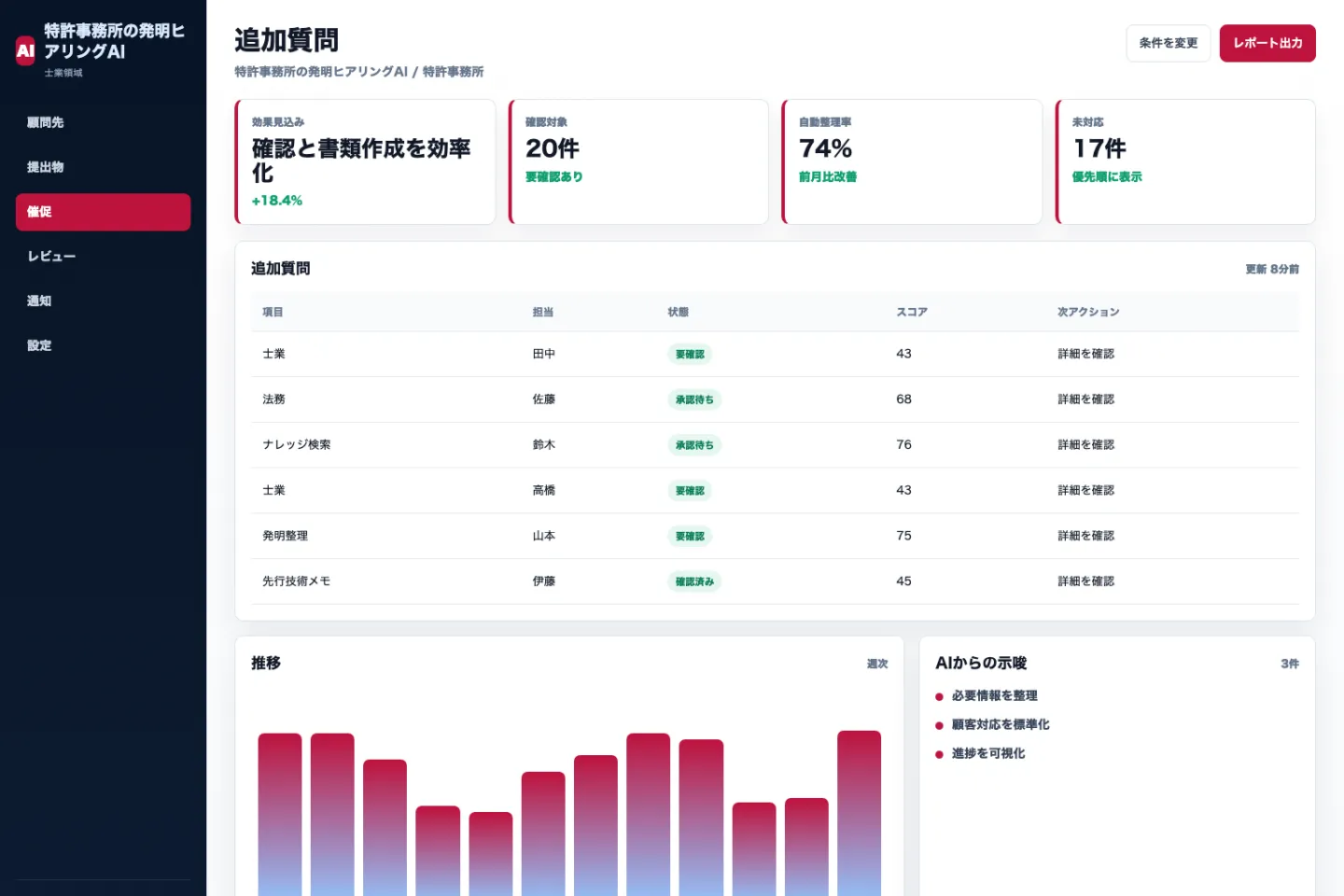The width and height of the screenshot is (1344, 896).
Task: Click the last bar in 推移 chart
Action: coord(859,813)
